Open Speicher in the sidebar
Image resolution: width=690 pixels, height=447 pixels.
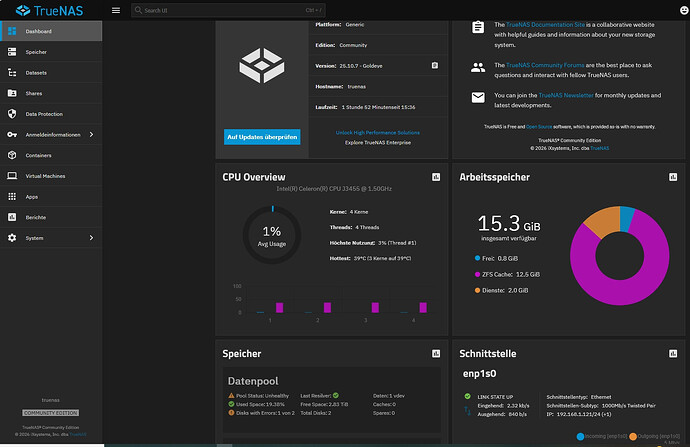[x=51, y=51]
